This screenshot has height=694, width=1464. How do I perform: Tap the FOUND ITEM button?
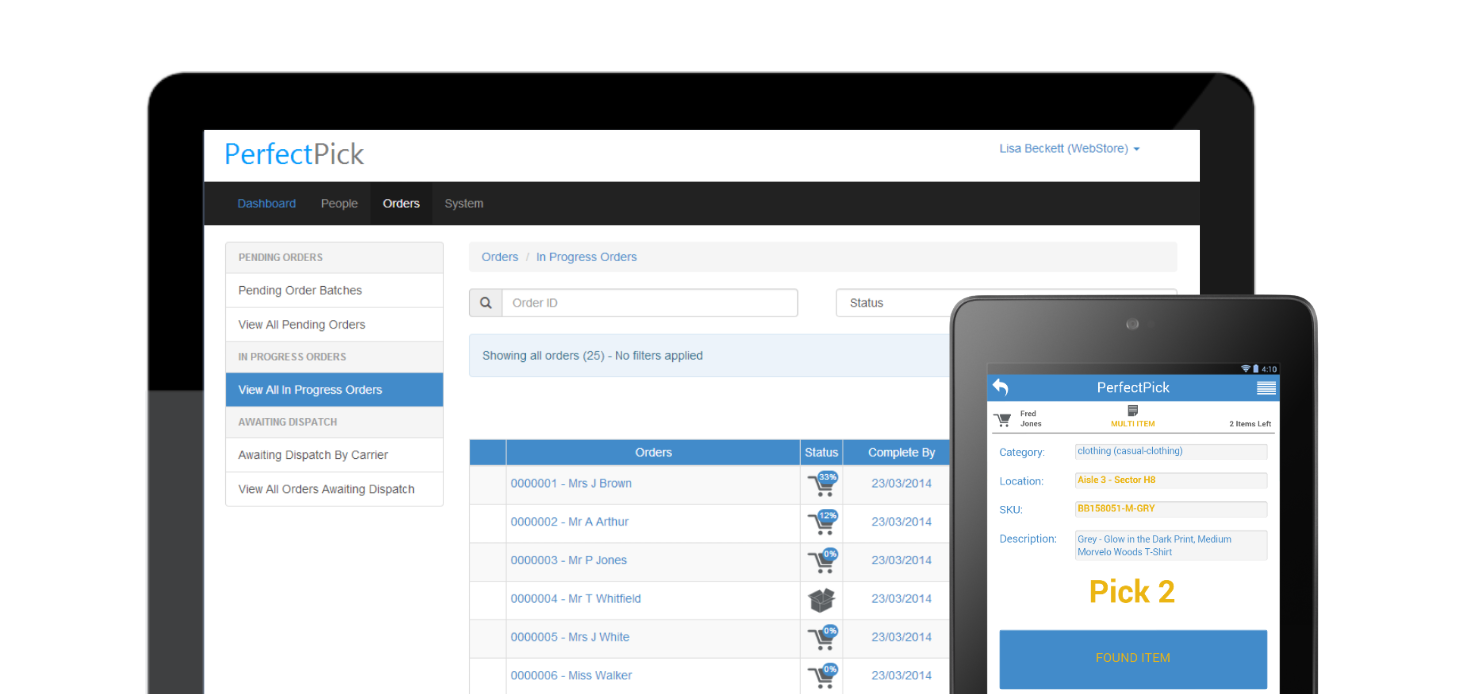click(1132, 658)
